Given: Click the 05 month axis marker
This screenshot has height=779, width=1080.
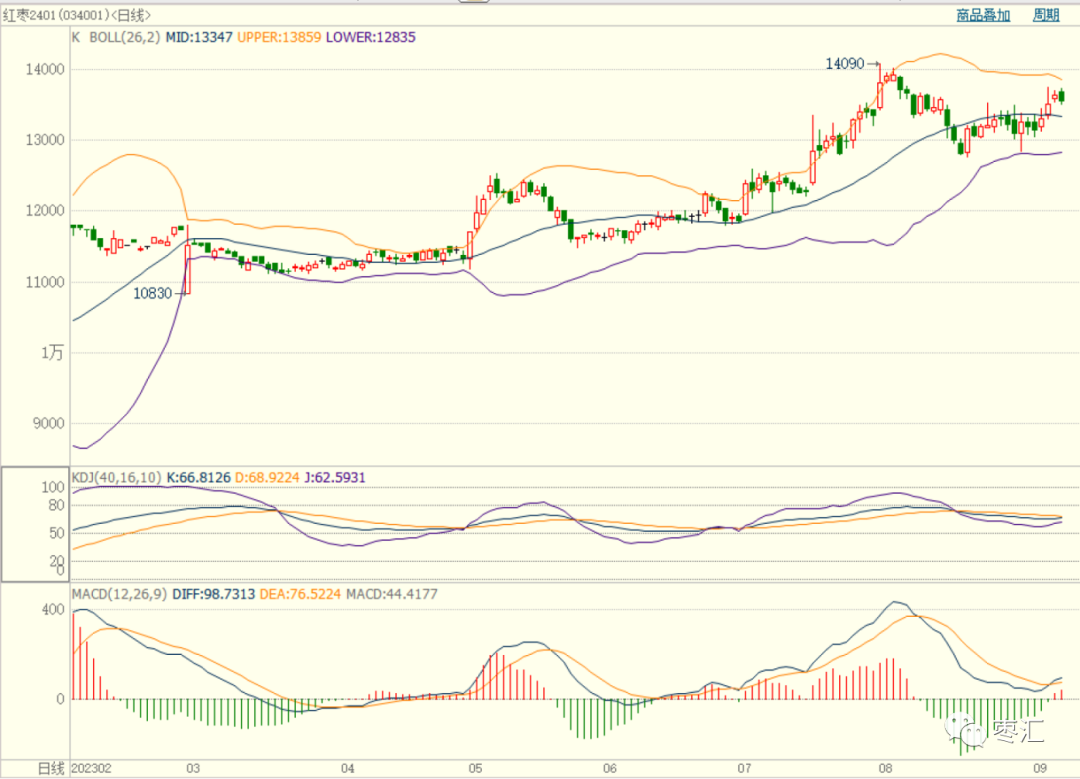Looking at the screenshot, I should point(475,769).
